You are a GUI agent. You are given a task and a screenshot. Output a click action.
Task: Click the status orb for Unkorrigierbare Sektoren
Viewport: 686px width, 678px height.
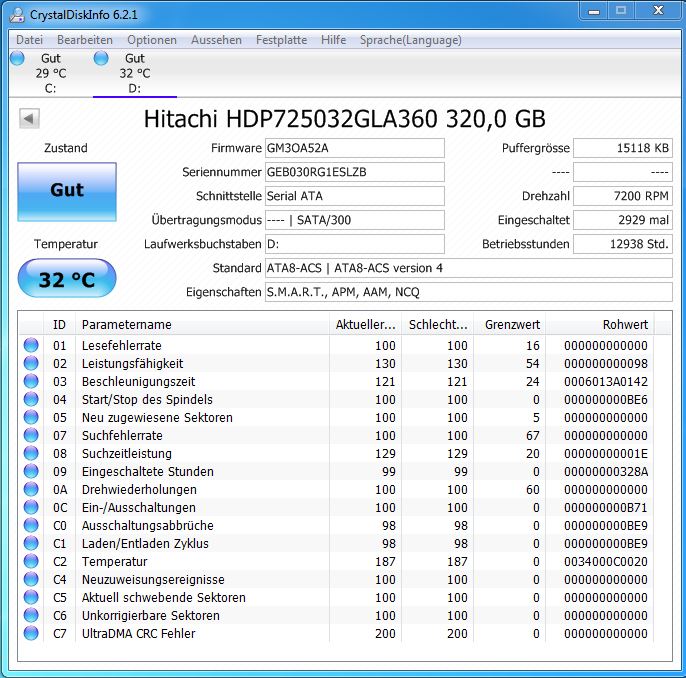click(x=31, y=615)
